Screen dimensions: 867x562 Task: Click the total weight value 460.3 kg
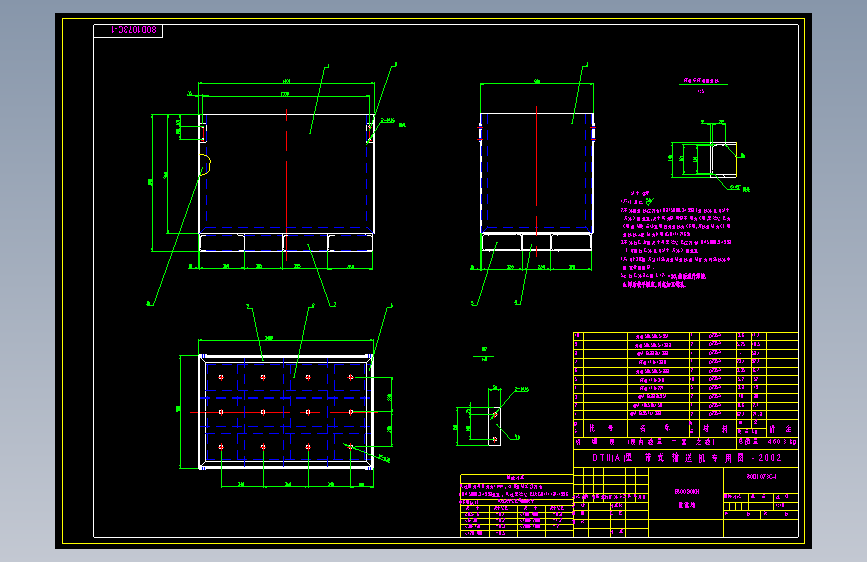click(x=782, y=442)
